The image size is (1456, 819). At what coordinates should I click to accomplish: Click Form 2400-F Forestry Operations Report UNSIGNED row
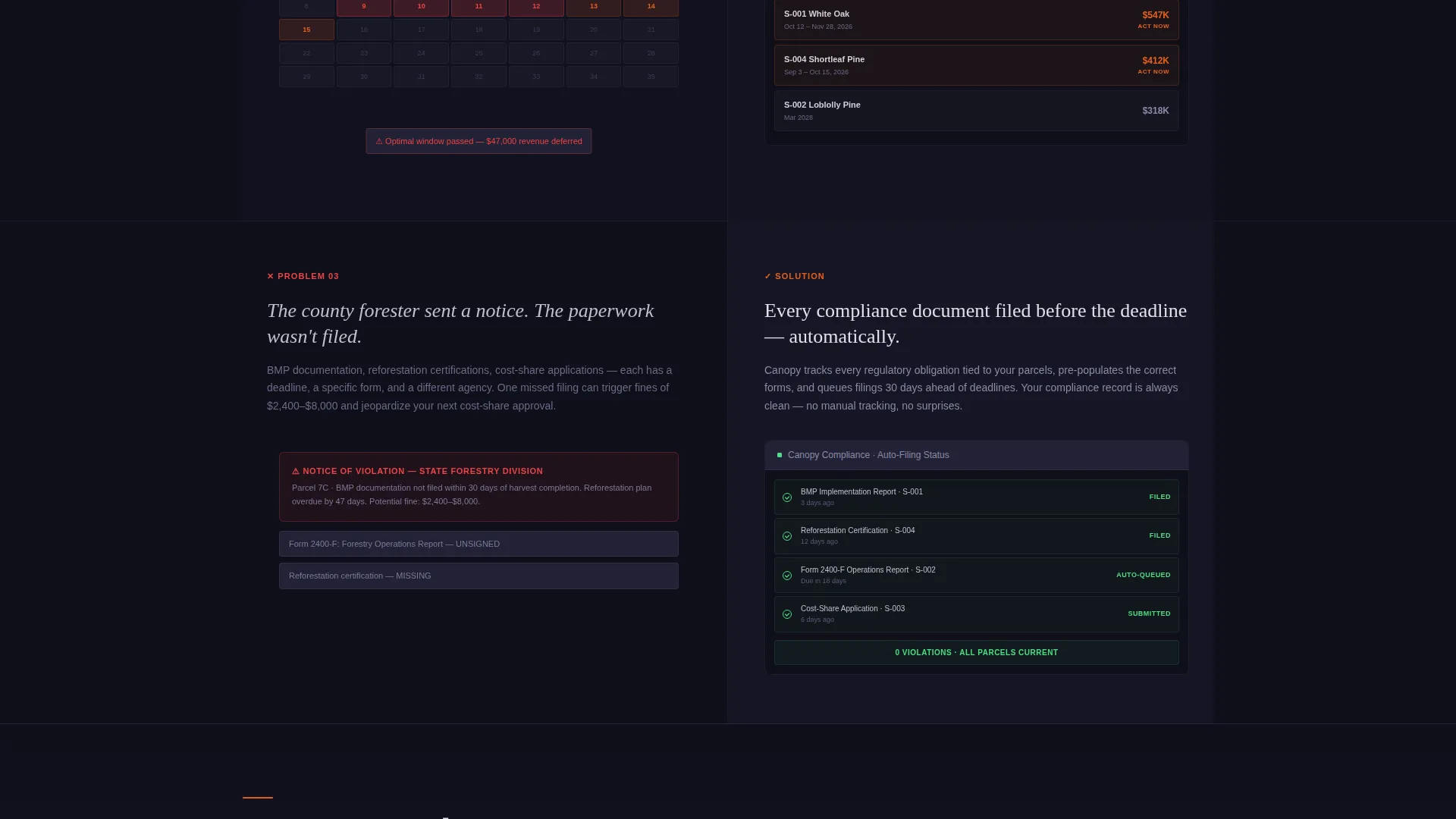[x=479, y=544]
